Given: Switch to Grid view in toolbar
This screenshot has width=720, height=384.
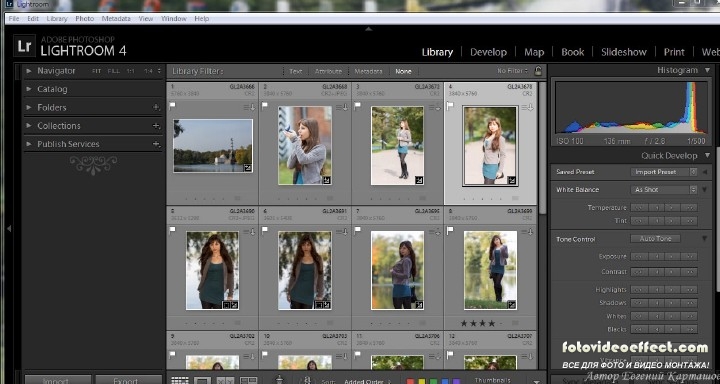Looking at the screenshot, I should pos(180,380).
